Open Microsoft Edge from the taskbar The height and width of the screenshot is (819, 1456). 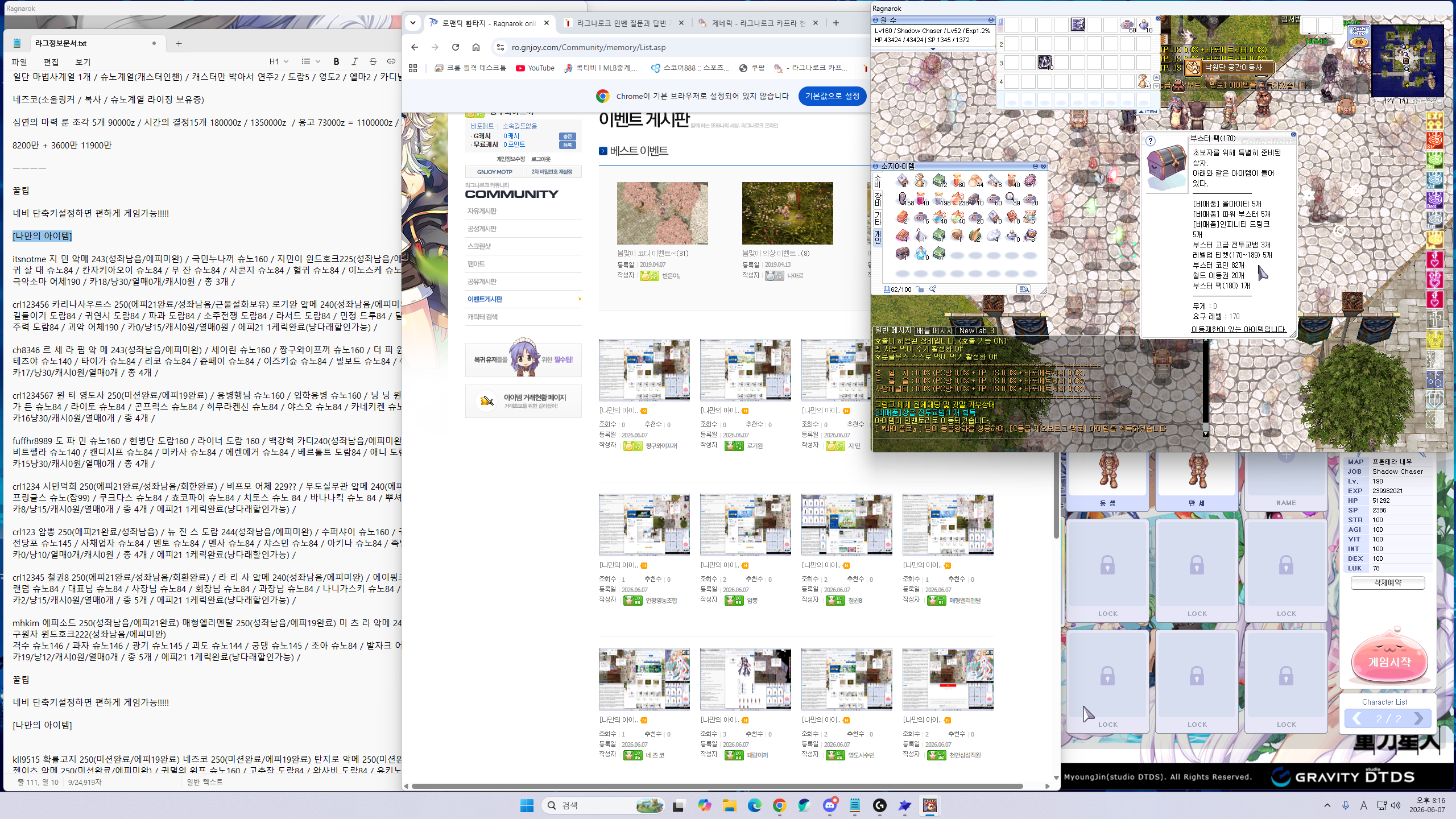tap(754, 805)
